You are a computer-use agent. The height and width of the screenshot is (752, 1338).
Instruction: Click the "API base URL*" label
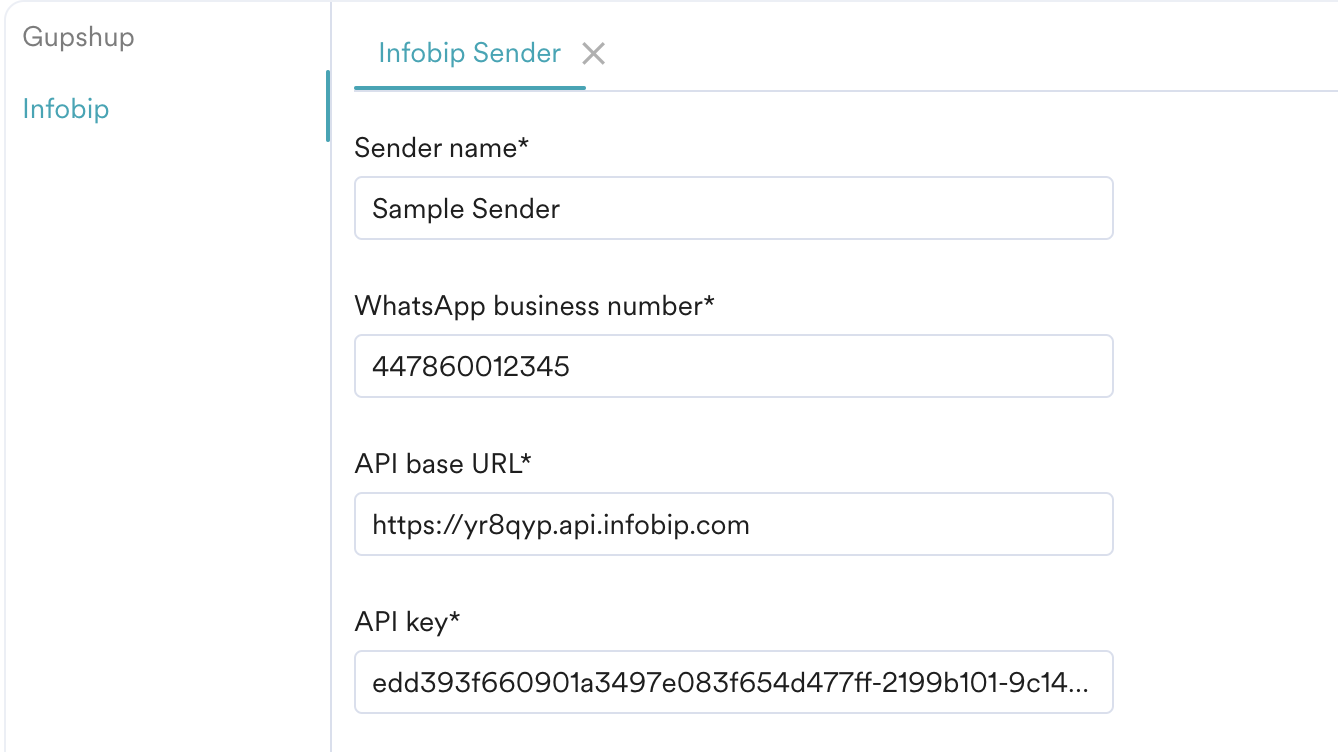[443, 464]
